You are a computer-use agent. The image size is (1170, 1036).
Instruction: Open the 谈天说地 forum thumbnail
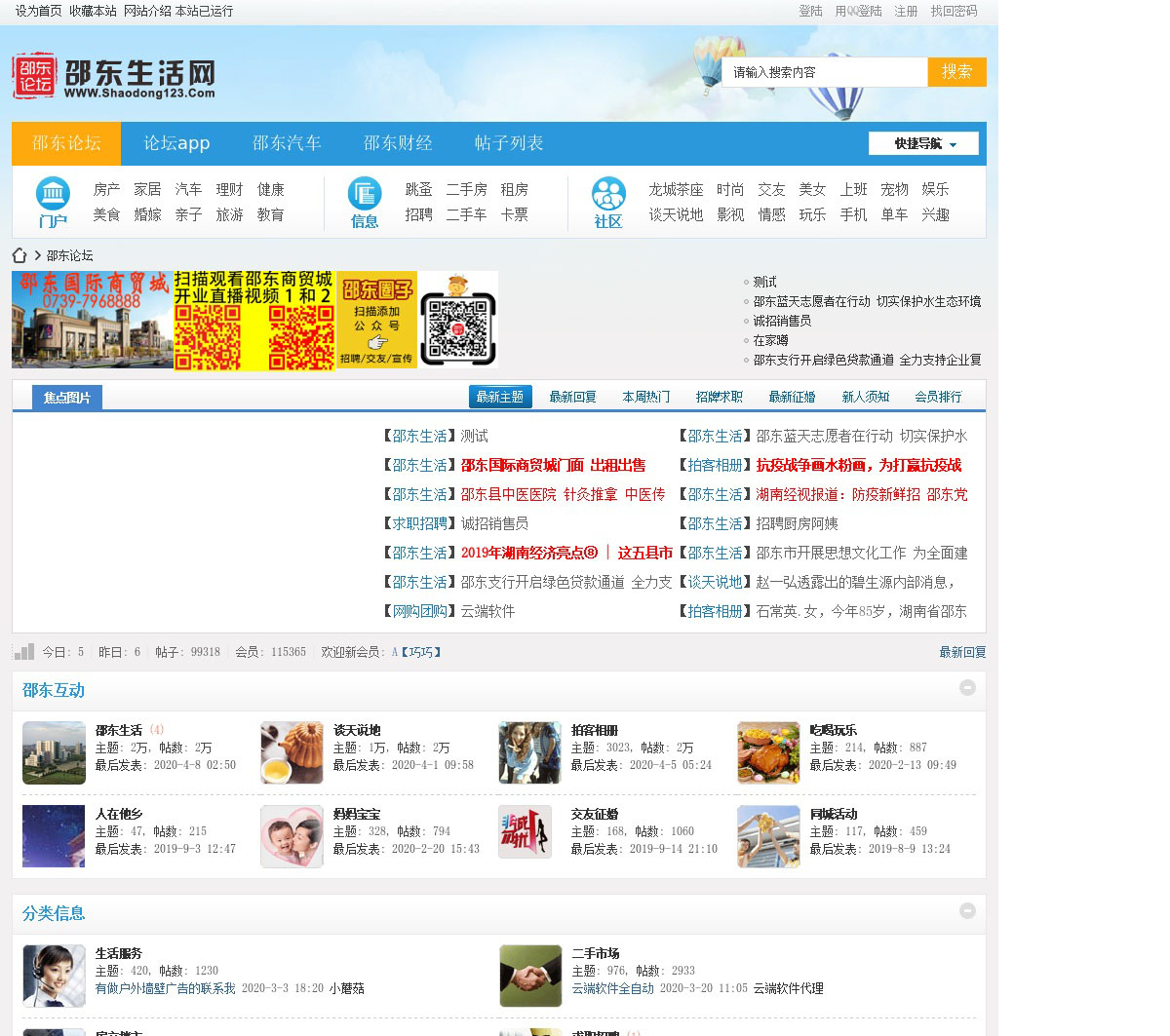point(292,752)
